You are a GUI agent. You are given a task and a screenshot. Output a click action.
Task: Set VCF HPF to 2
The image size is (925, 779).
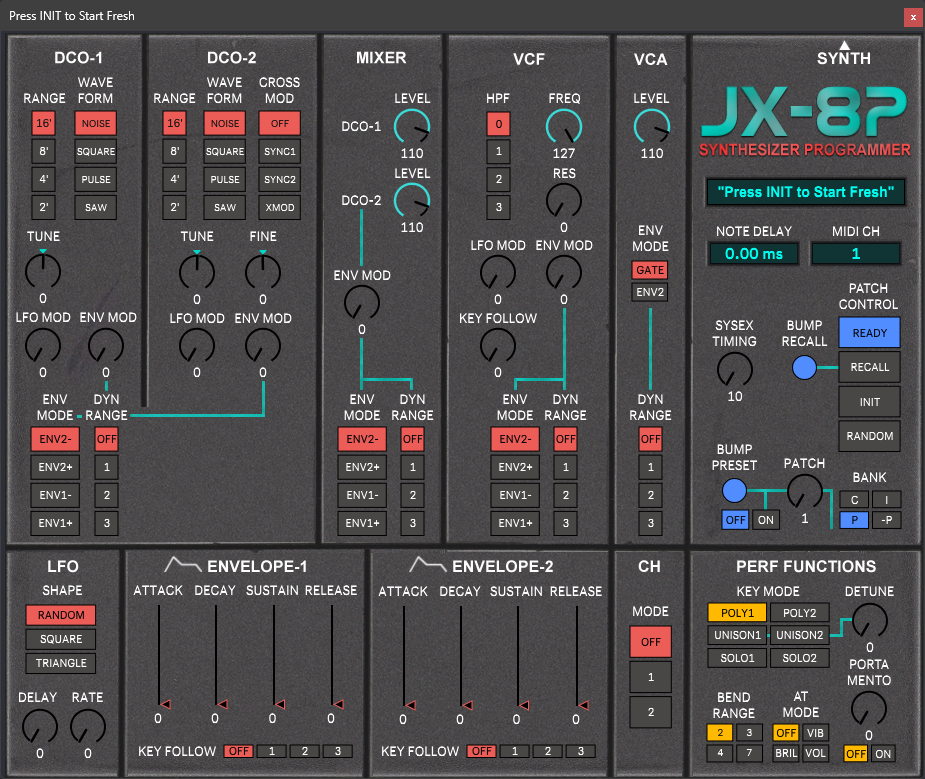pos(498,179)
